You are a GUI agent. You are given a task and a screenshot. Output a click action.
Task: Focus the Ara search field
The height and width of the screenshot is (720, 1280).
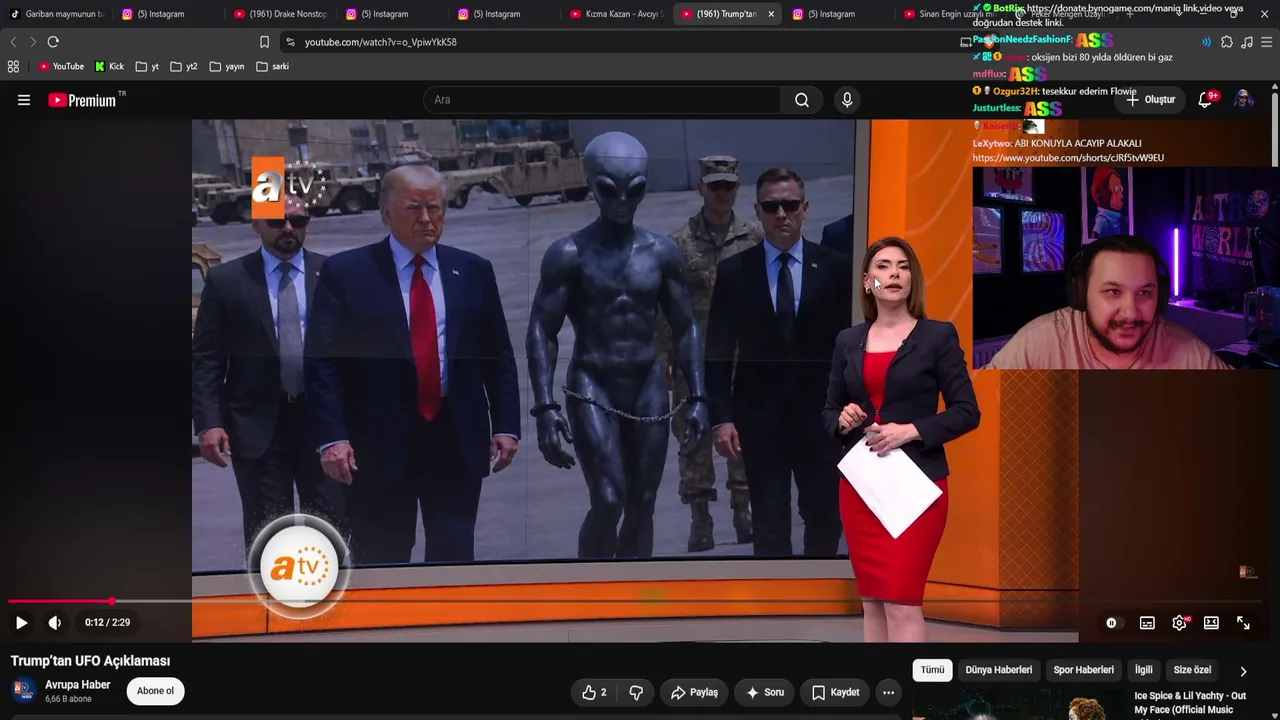(x=602, y=100)
